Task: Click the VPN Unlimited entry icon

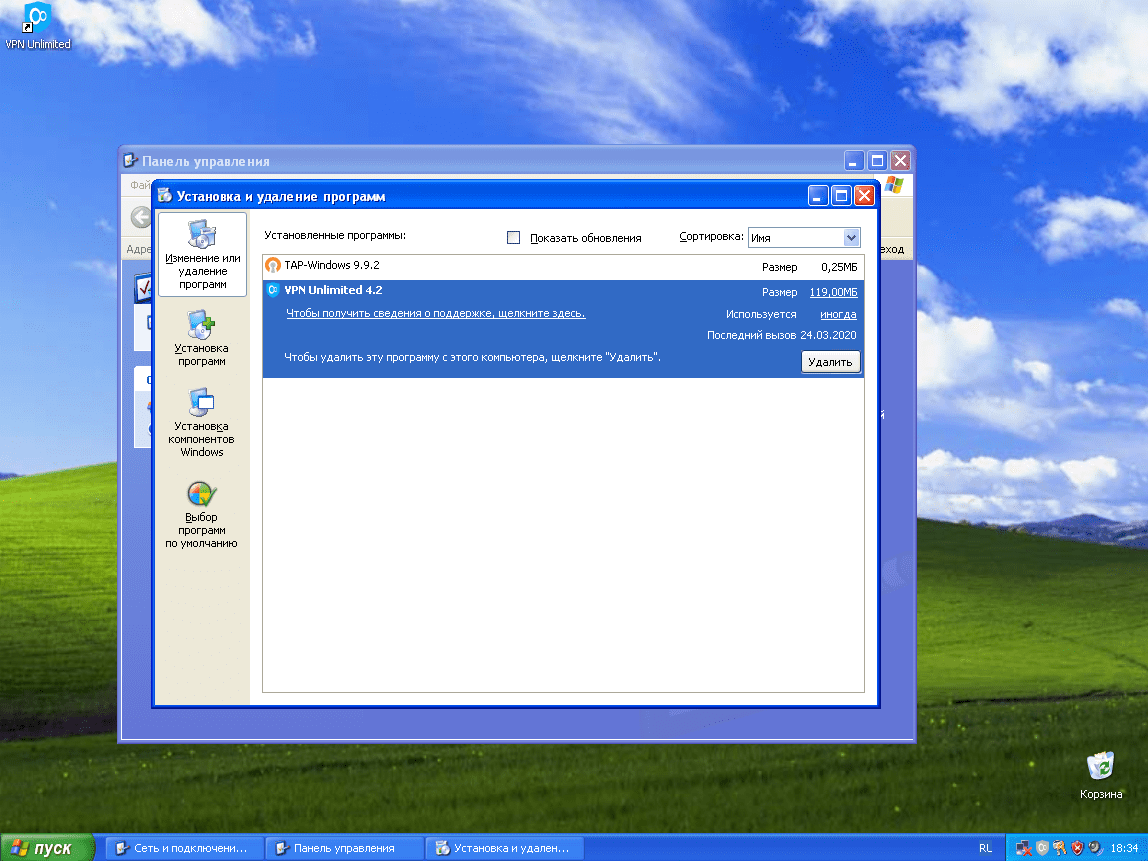Action: point(271,290)
